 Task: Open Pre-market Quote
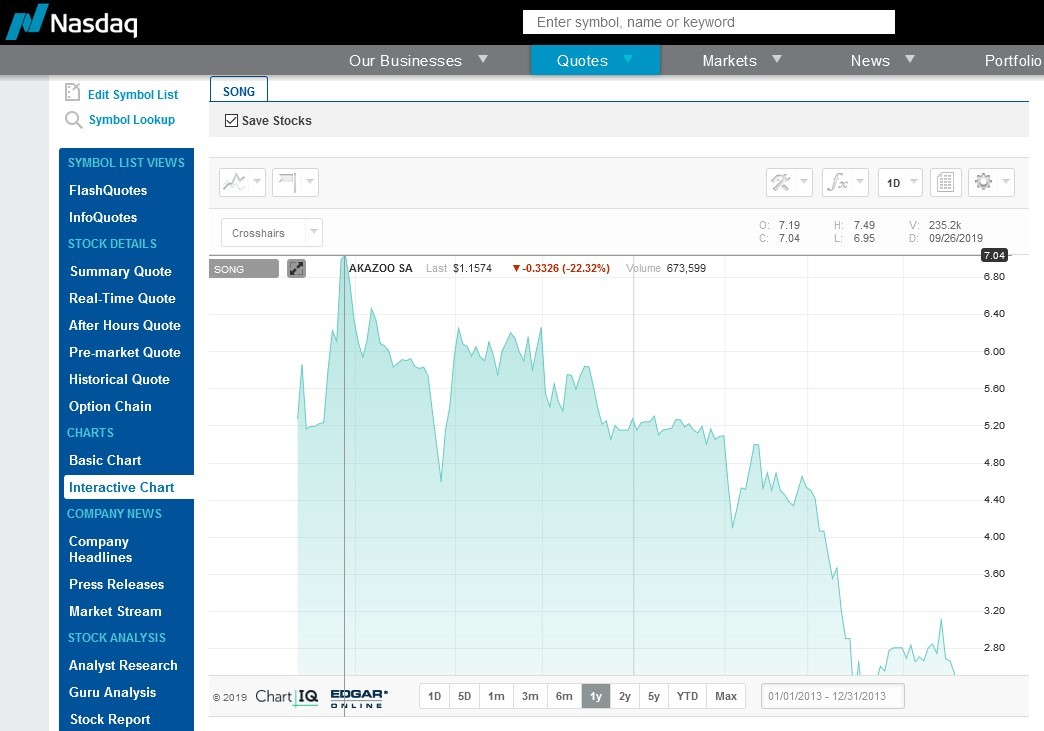(125, 352)
